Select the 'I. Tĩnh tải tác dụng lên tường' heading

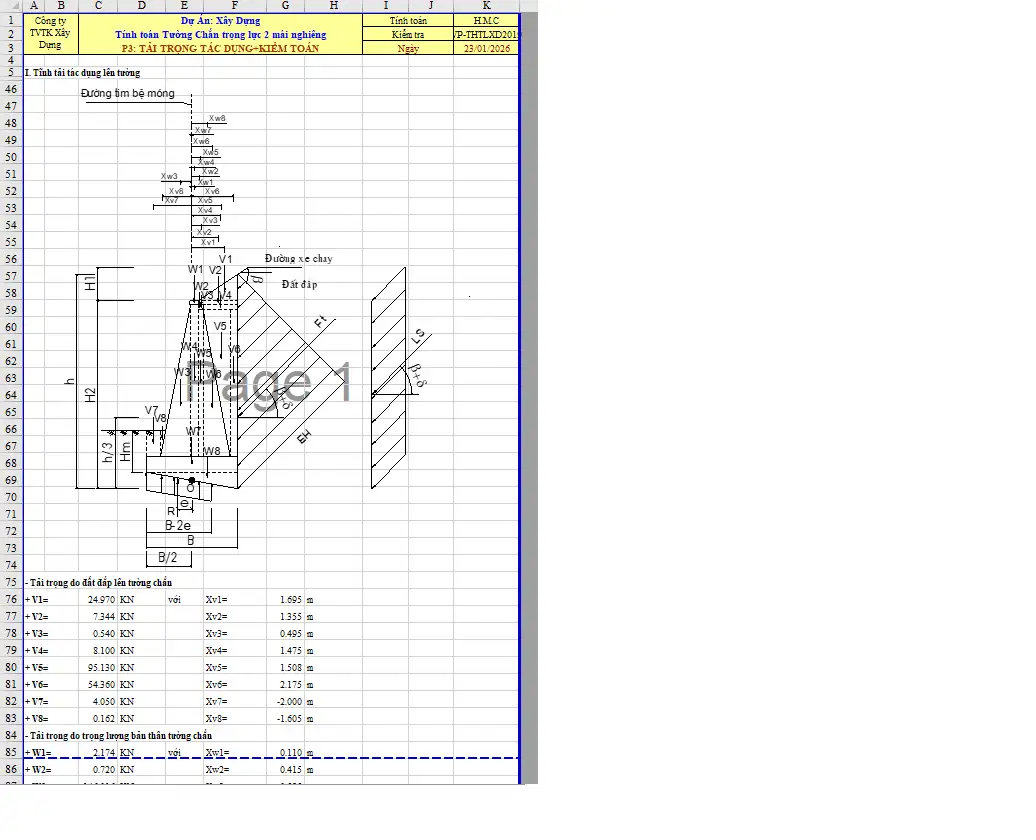[83, 72]
